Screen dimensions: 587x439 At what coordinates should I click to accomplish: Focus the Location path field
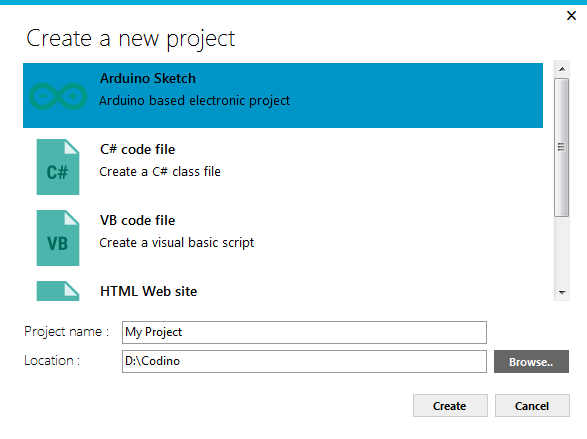pyautogui.click(x=304, y=362)
